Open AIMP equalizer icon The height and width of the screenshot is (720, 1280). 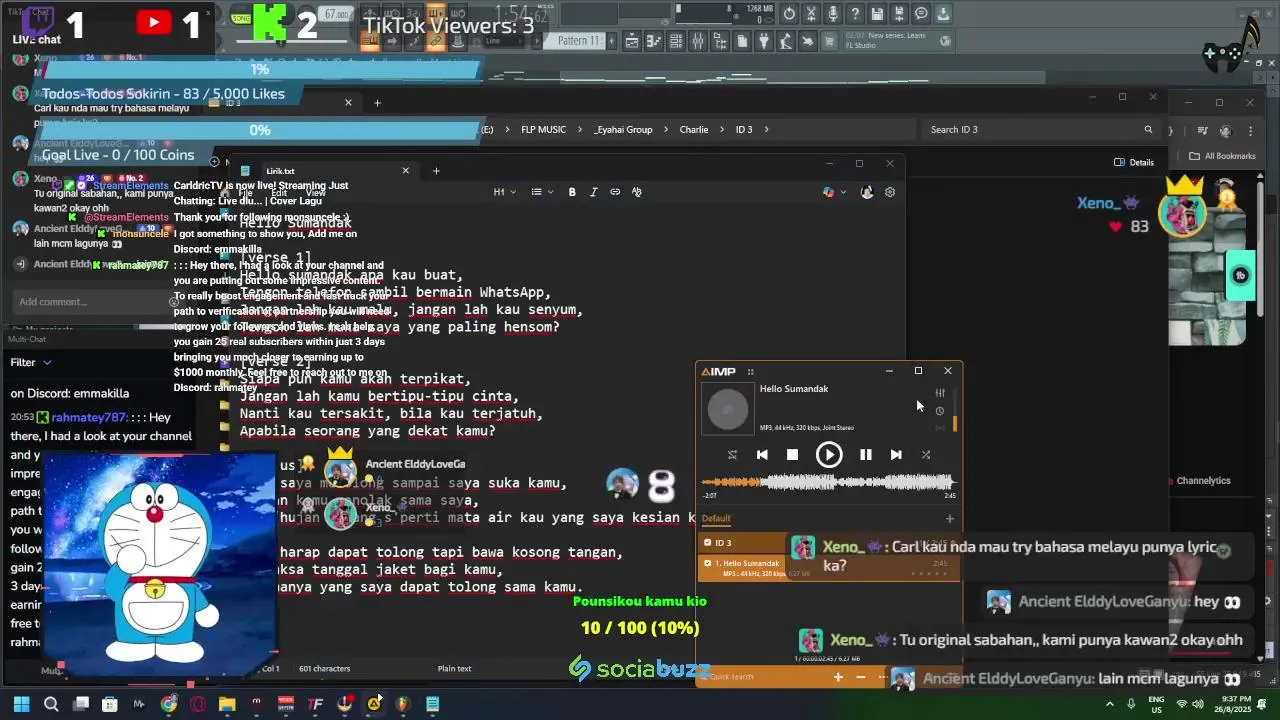(940, 393)
